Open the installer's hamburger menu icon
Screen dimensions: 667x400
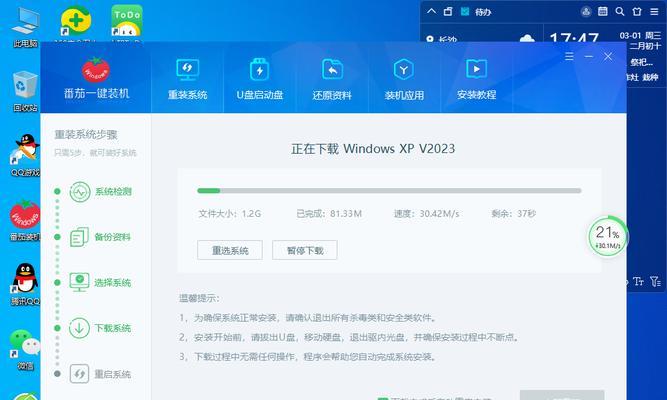pyautogui.click(x=569, y=56)
